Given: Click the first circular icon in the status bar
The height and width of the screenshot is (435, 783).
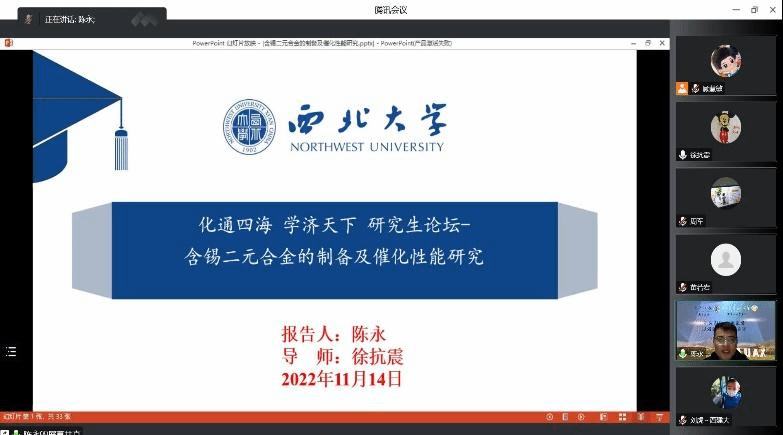Looking at the screenshot, I should pos(550,417).
